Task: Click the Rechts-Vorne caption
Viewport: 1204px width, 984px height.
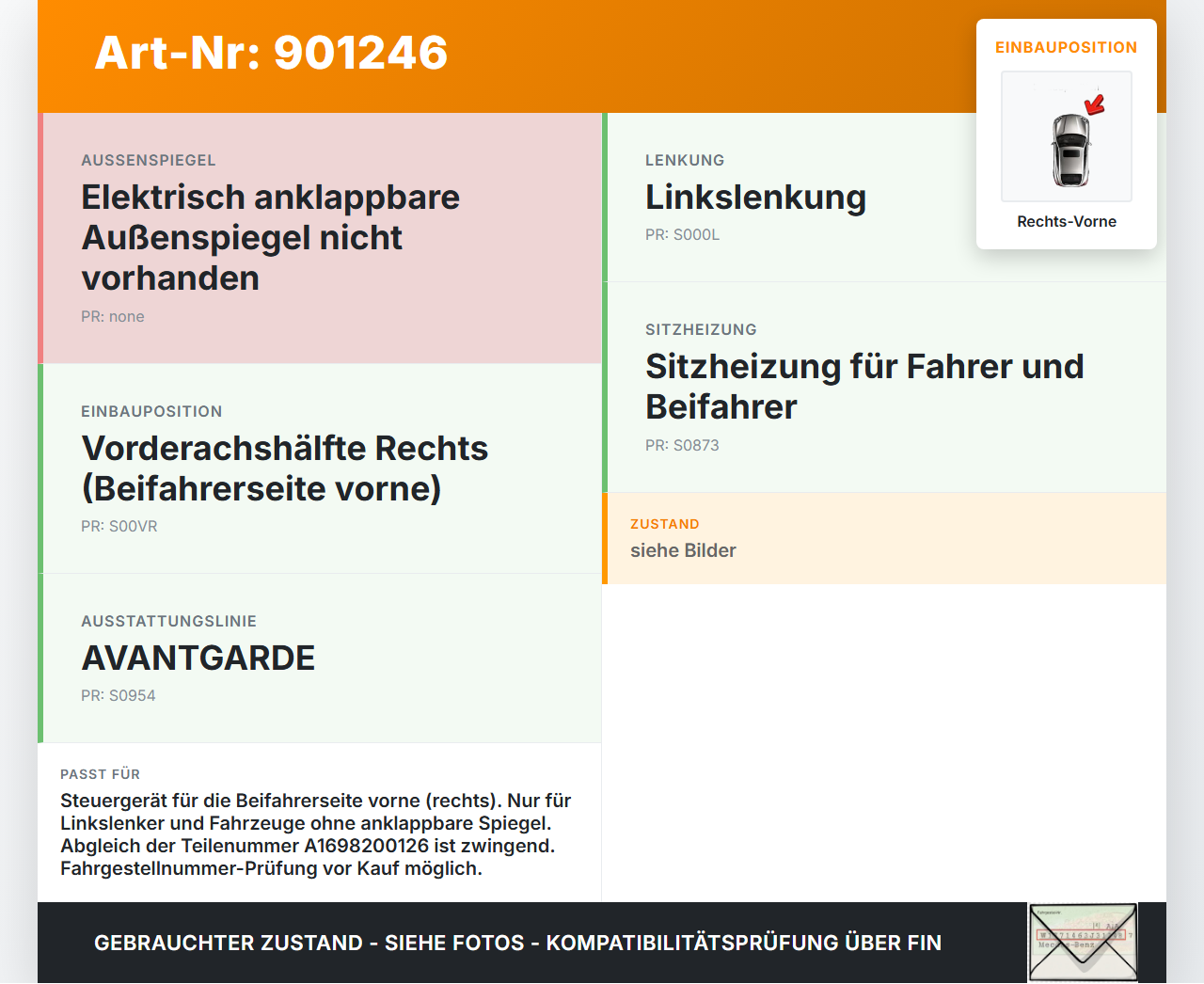Action: [1067, 221]
